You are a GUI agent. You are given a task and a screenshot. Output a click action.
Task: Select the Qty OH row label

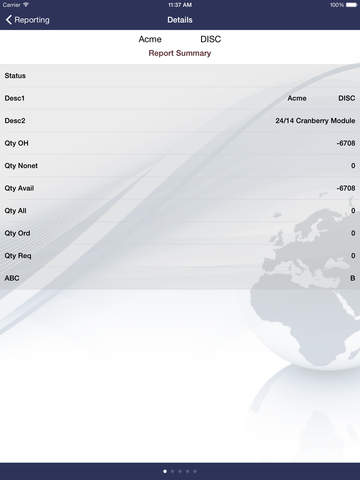coord(16,143)
